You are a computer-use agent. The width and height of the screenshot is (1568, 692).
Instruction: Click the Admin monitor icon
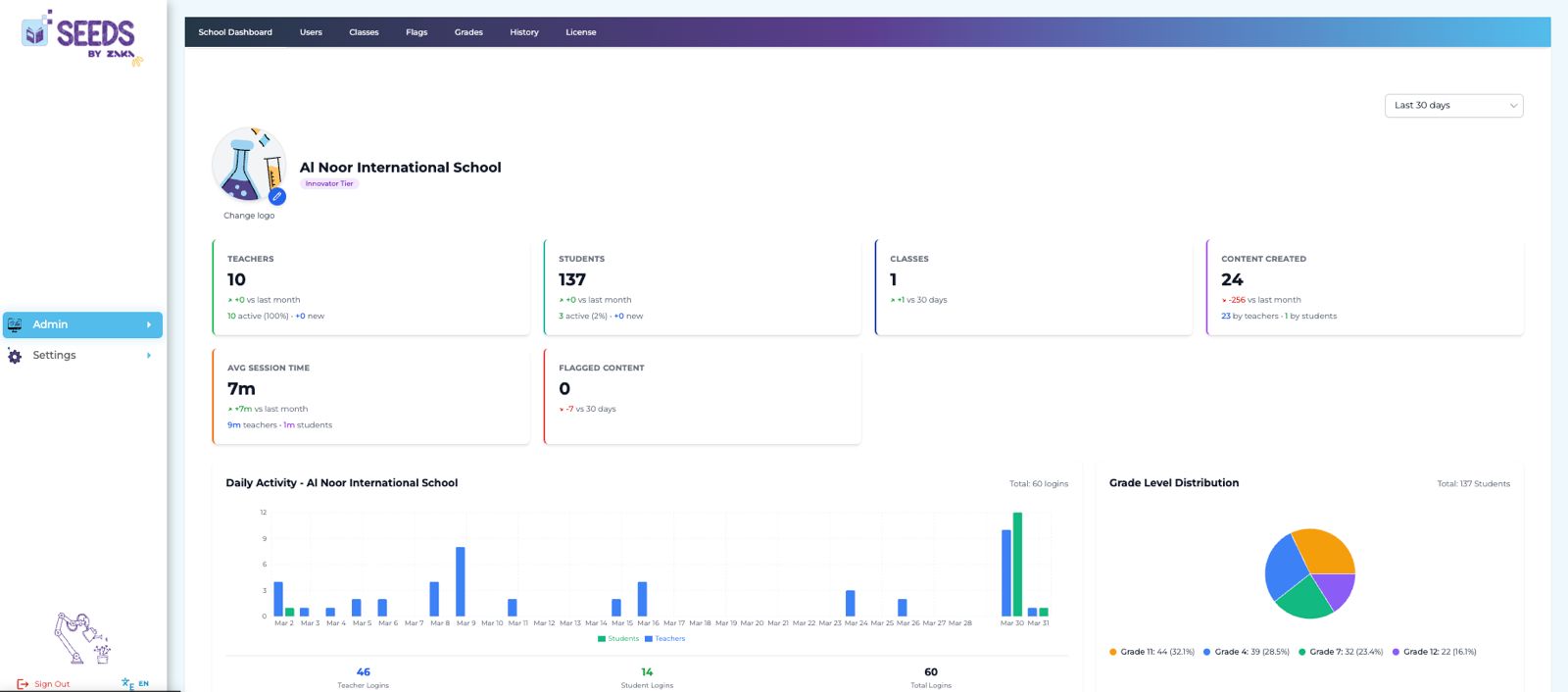coord(15,325)
